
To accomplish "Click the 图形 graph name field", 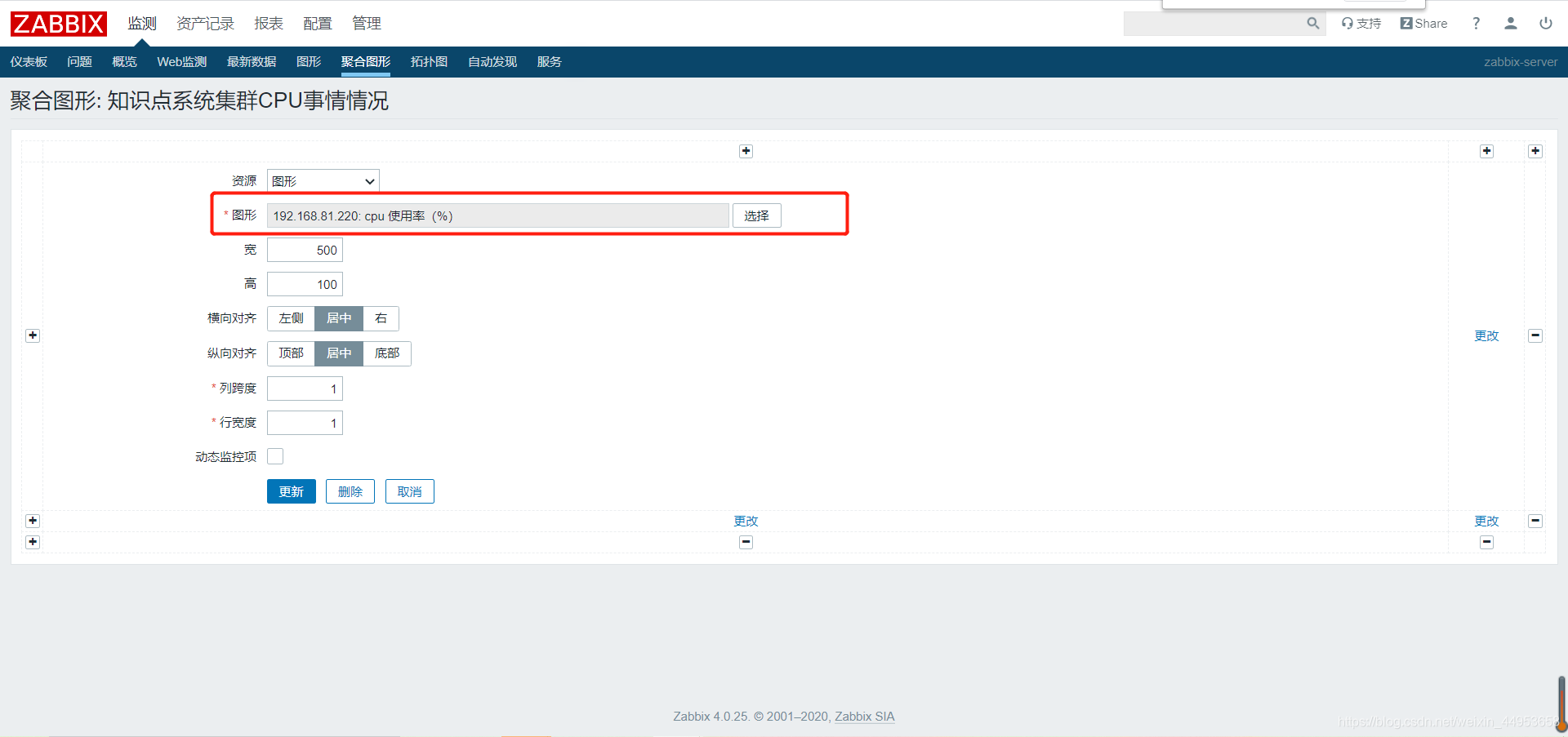I will pyautogui.click(x=497, y=215).
